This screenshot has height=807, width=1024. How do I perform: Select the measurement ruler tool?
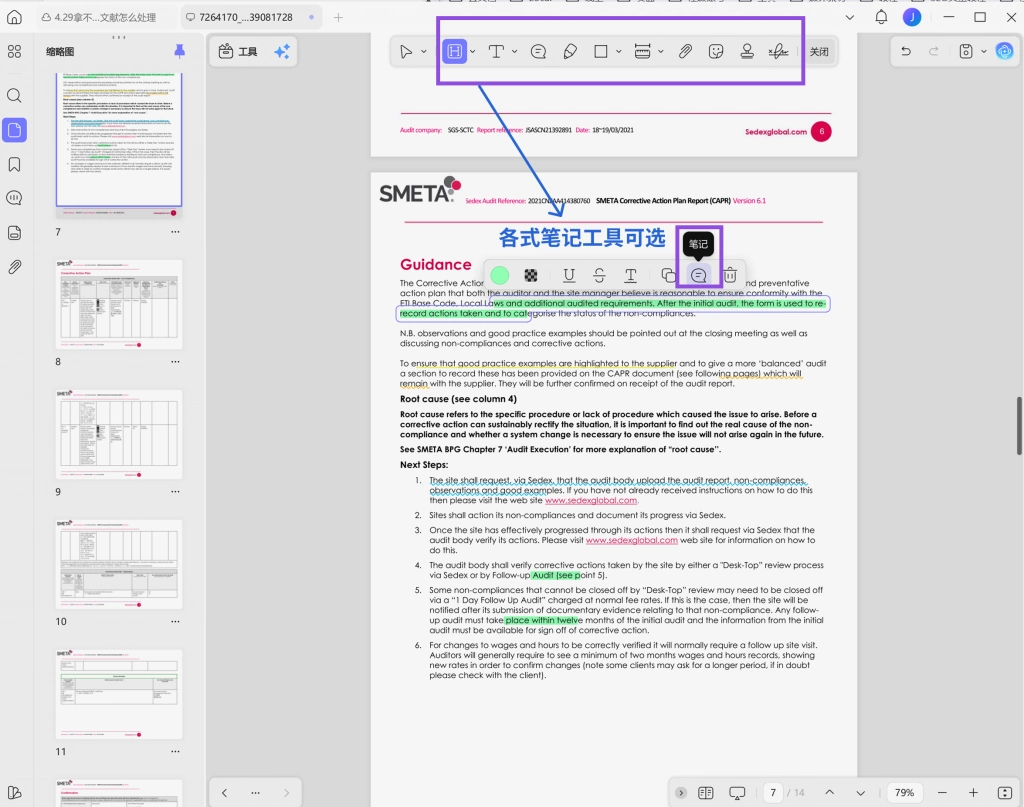(x=643, y=51)
